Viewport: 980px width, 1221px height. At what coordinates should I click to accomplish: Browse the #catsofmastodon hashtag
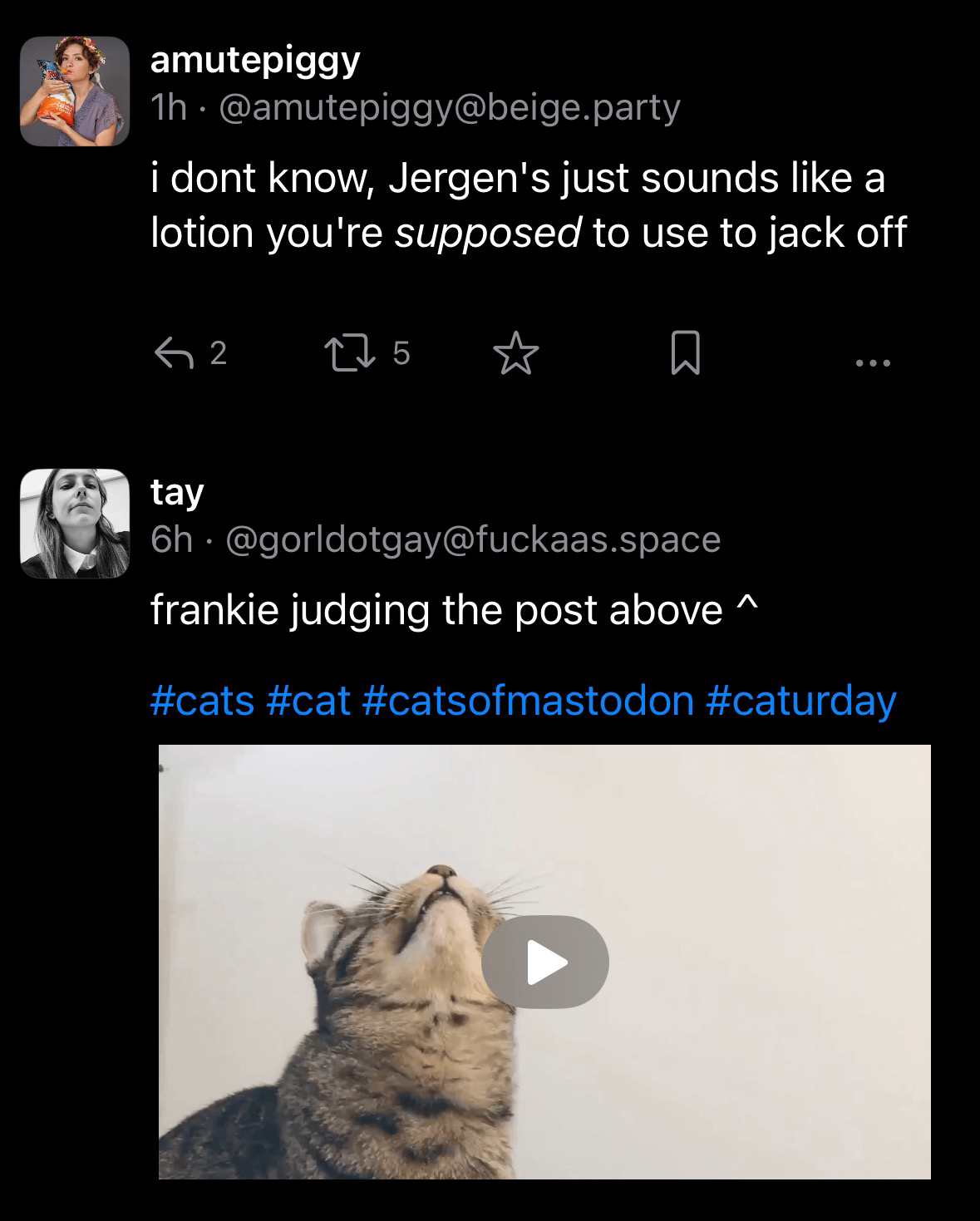pyautogui.click(x=528, y=700)
